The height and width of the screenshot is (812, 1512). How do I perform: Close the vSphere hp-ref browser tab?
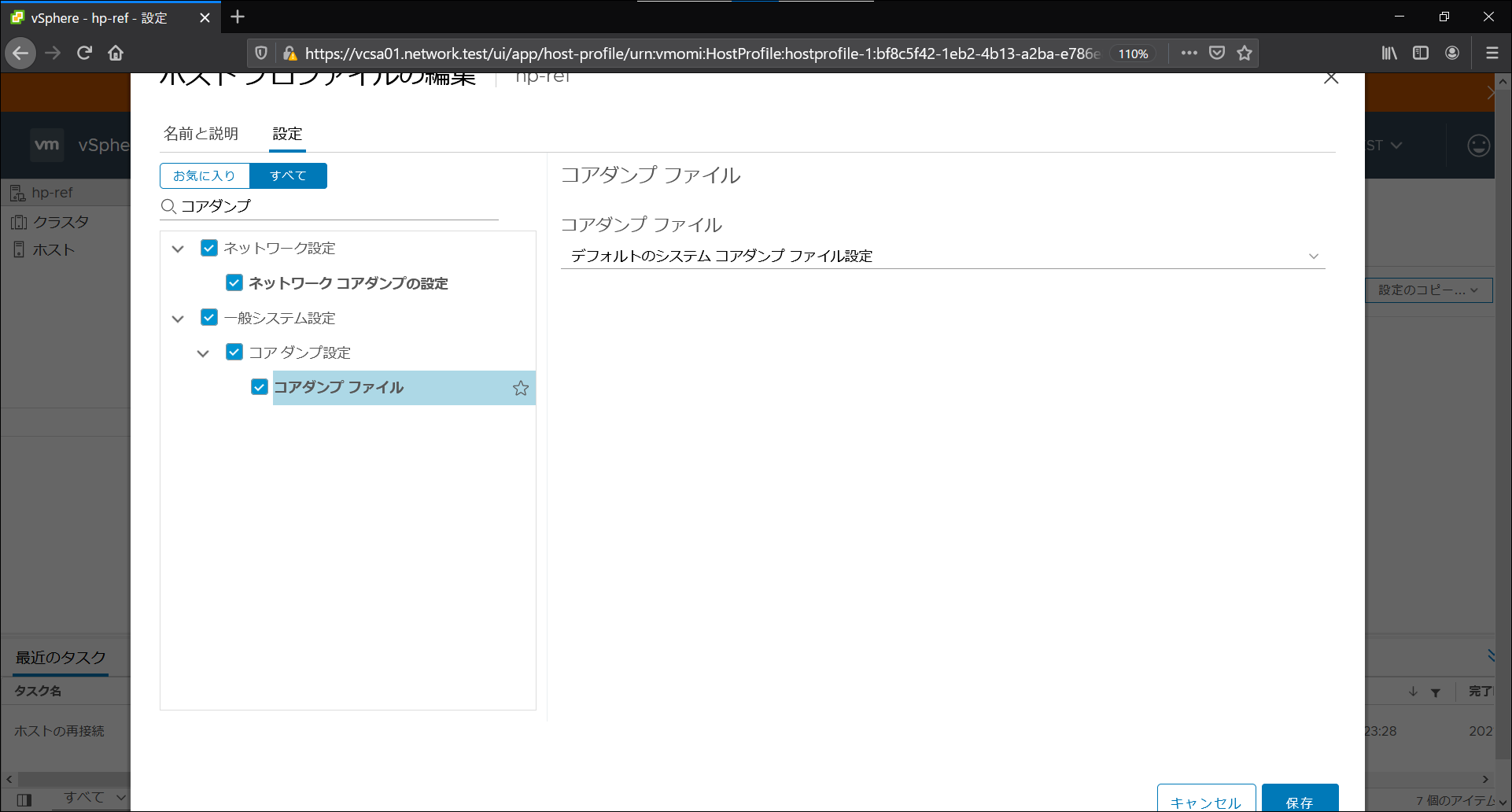pyautogui.click(x=205, y=17)
